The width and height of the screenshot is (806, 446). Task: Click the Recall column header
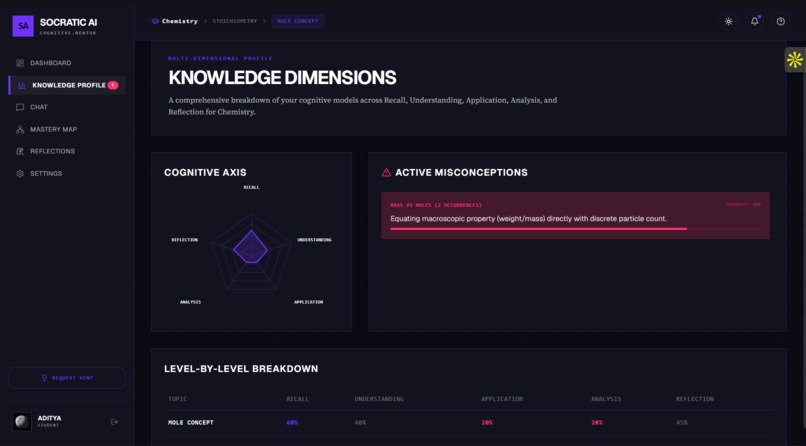point(298,399)
